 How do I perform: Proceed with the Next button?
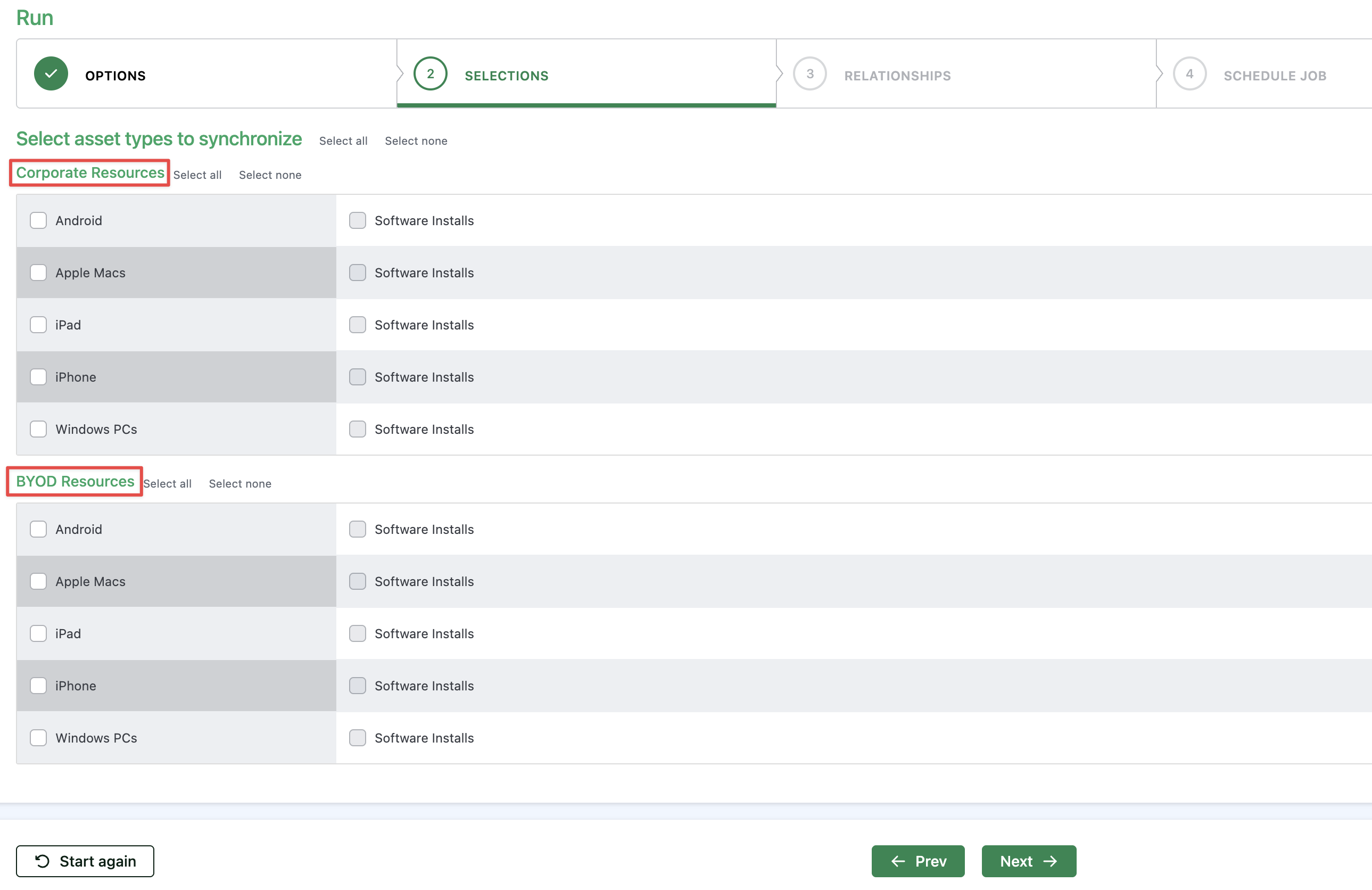point(1028,861)
